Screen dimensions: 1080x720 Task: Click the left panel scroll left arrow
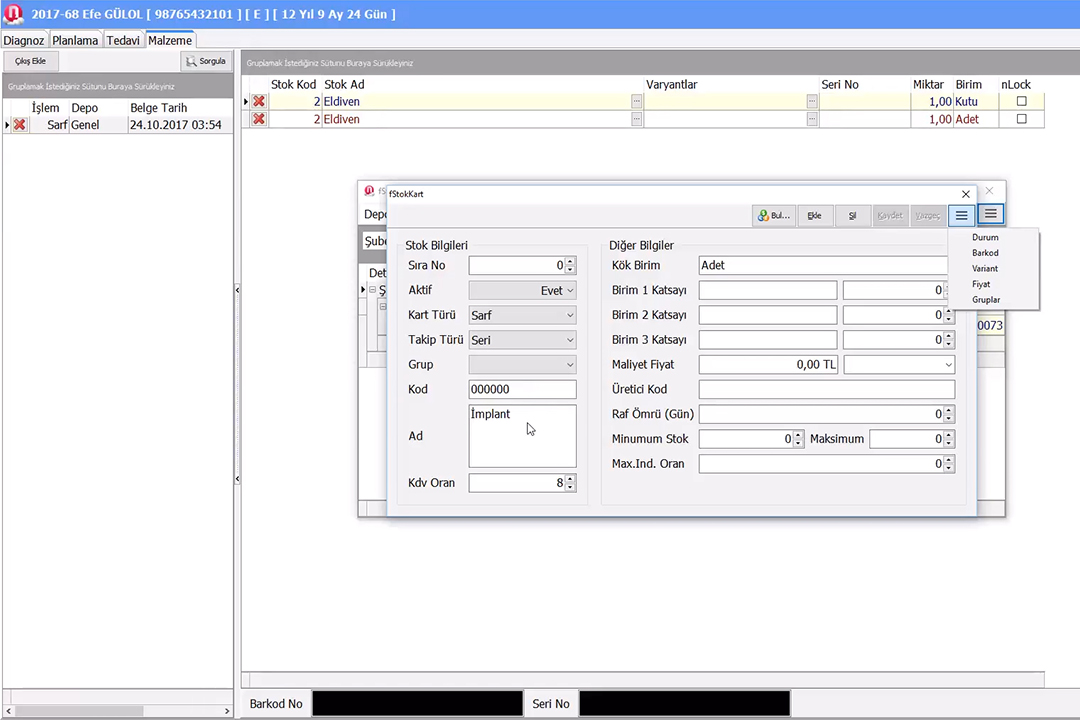click(x=8, y=711)
